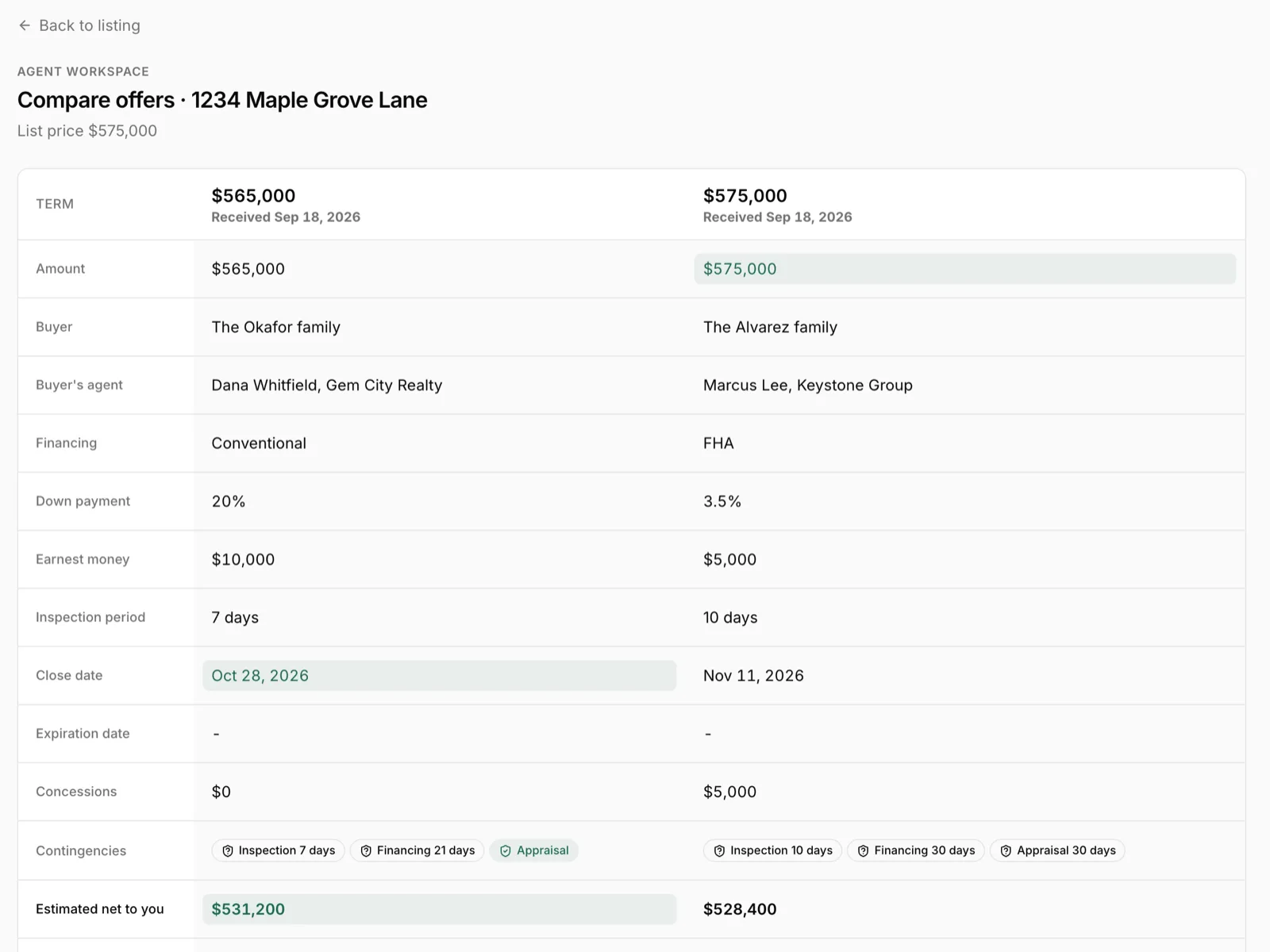Click highlighted 'Oct 28, 2026' close date
1270x952 pixels.
coord(440,676)
